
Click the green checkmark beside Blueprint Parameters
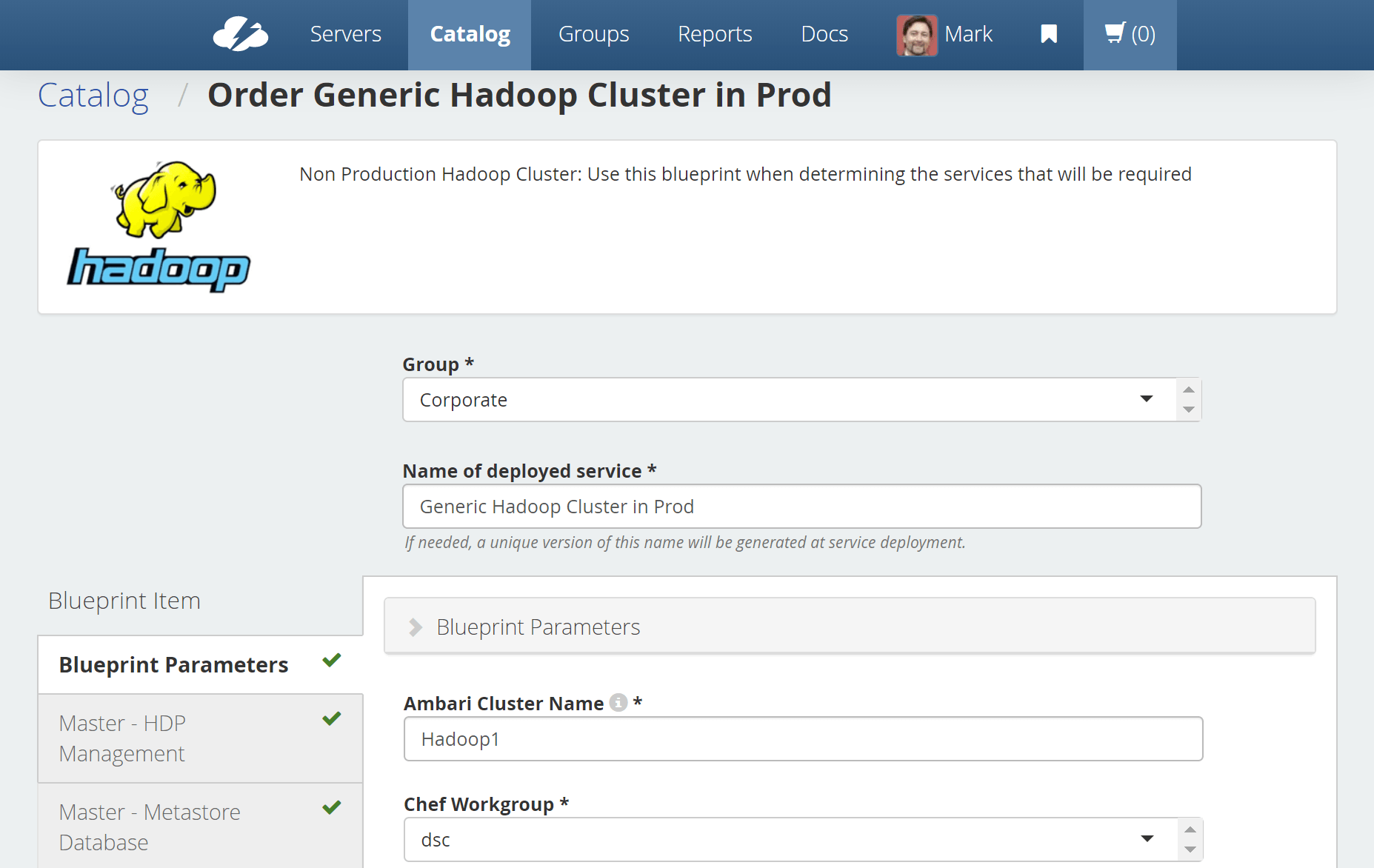point(332,660)
